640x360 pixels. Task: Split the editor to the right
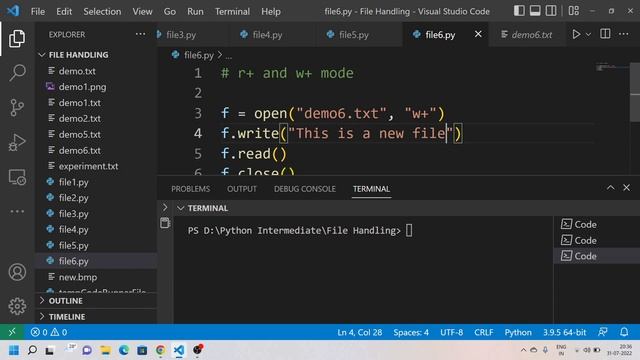[605, 34]
